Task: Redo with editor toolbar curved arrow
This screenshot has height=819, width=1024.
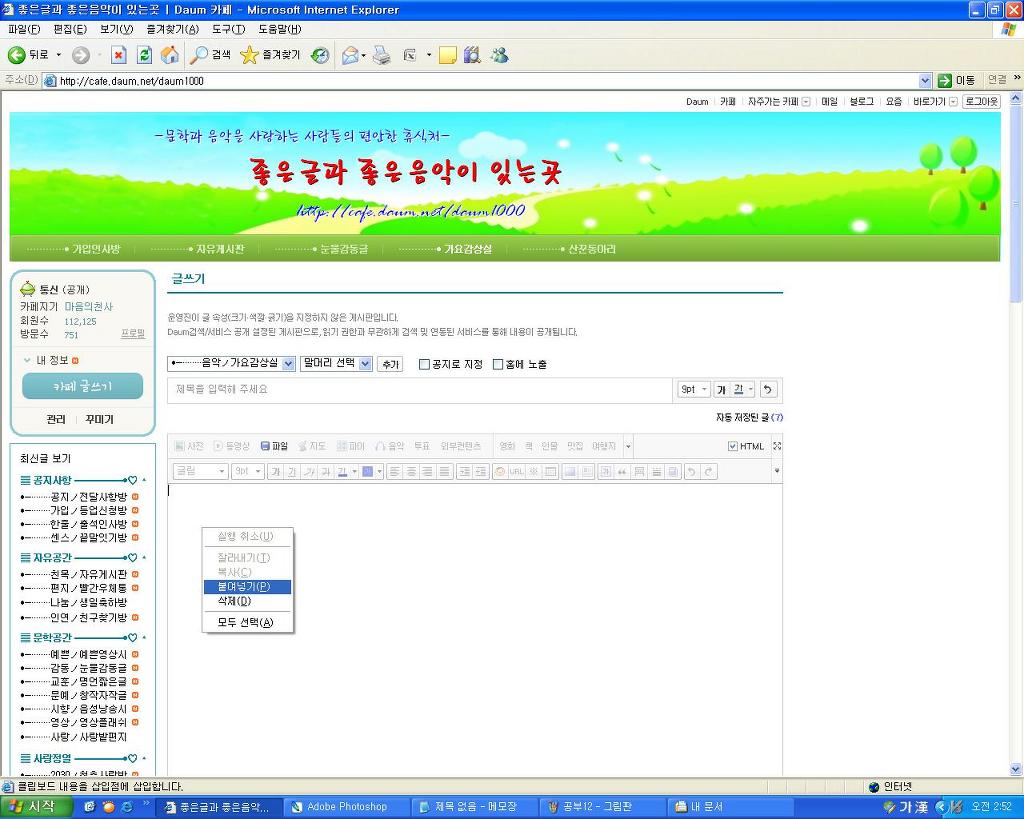Action: click(708, 472)
